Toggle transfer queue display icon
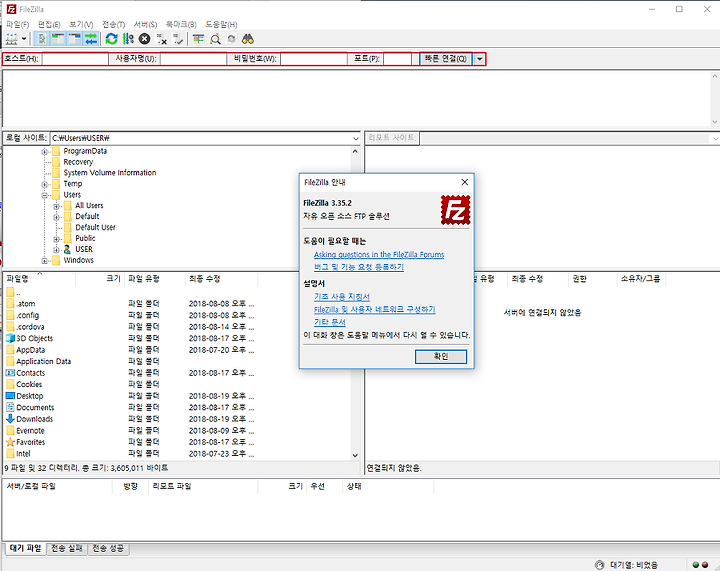The height and width of the screenshot is (571, 720). pos(91,39)
